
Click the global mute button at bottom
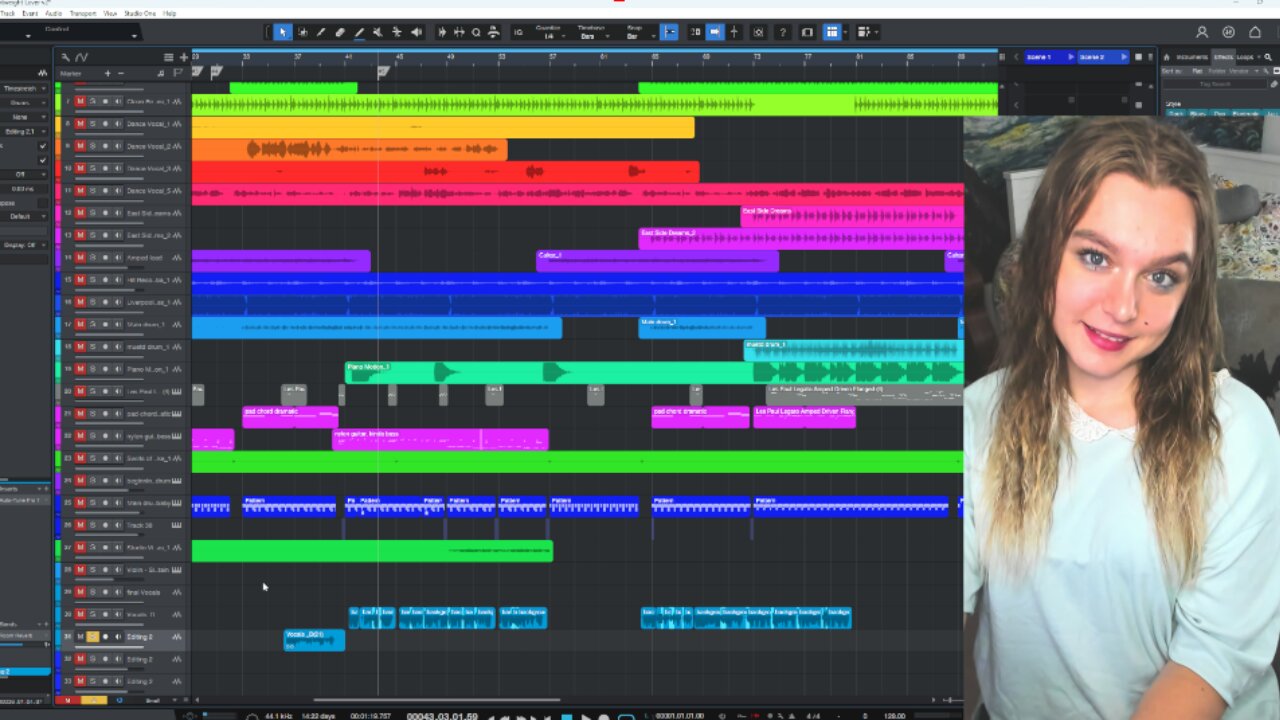pyautogui.click(x=67, y=700)
